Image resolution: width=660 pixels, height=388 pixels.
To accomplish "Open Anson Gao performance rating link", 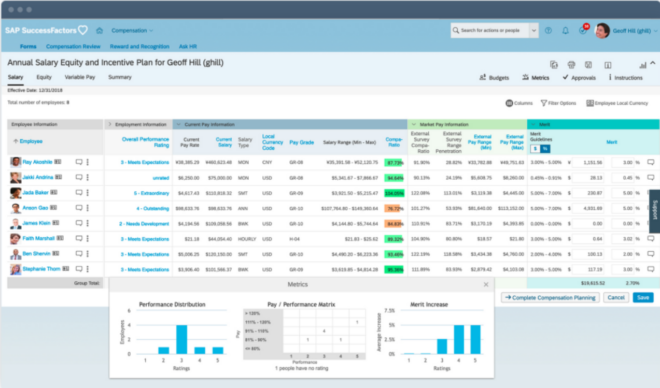I will click(x=152, y=208).
